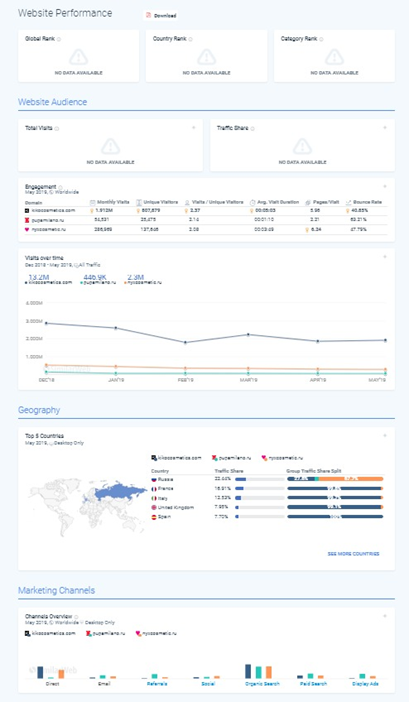Image resolution: width=409 pixels, height=702 pixels.
Task: Sort engagement table by Bounce Rate
Action: (364, 202)
